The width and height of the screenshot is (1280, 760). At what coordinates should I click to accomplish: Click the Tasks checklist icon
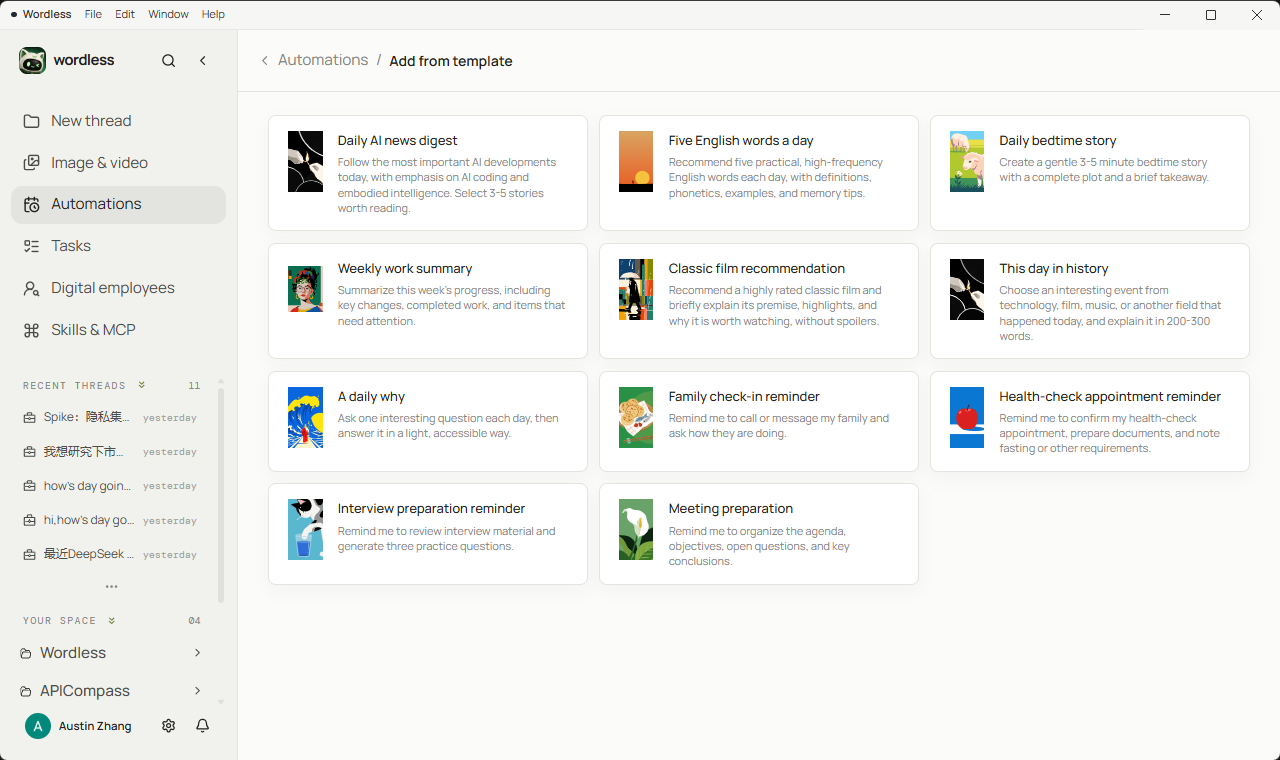point(32,246)
